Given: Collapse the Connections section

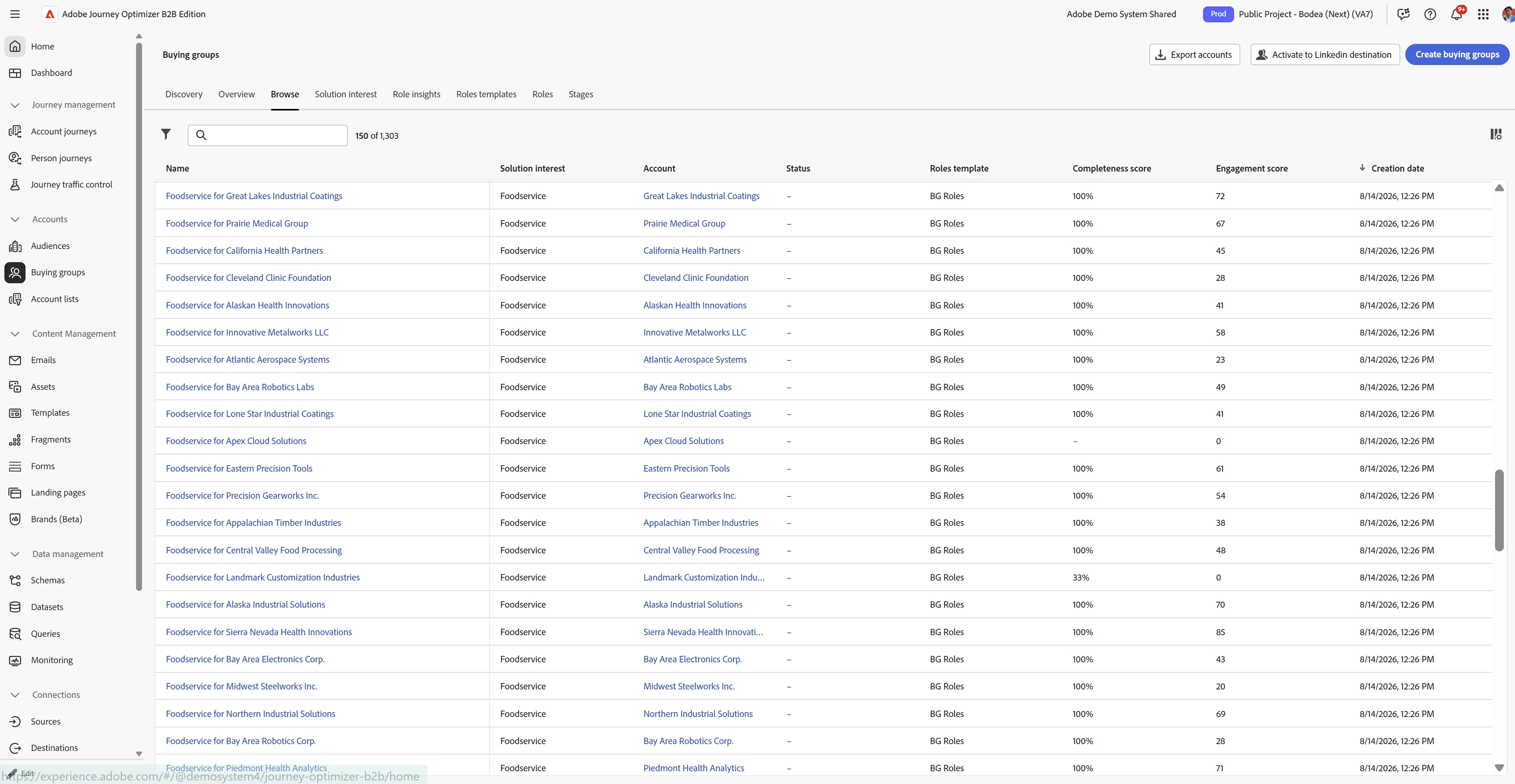Looking at the screenshot, I should point(15,695).
